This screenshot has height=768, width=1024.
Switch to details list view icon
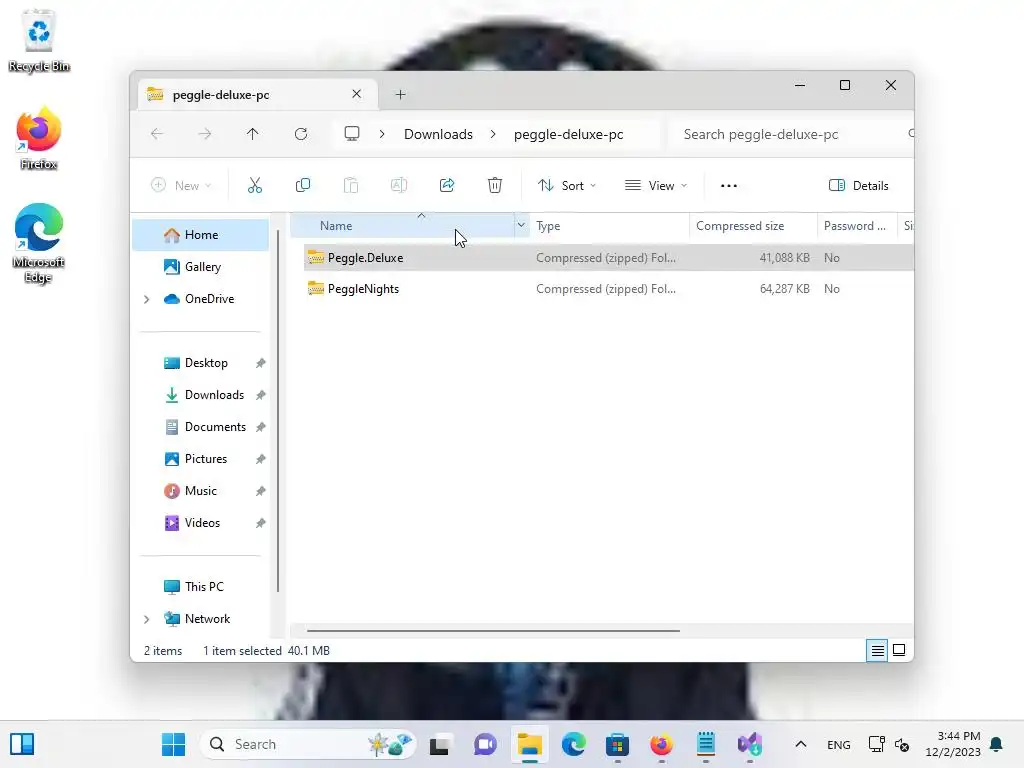coord(877,650)
